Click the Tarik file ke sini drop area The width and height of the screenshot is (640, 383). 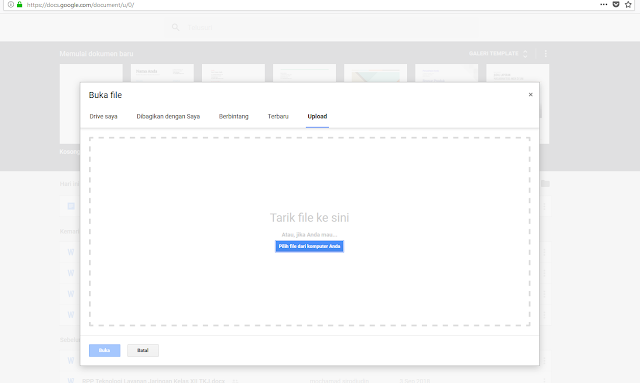(309, 232)
